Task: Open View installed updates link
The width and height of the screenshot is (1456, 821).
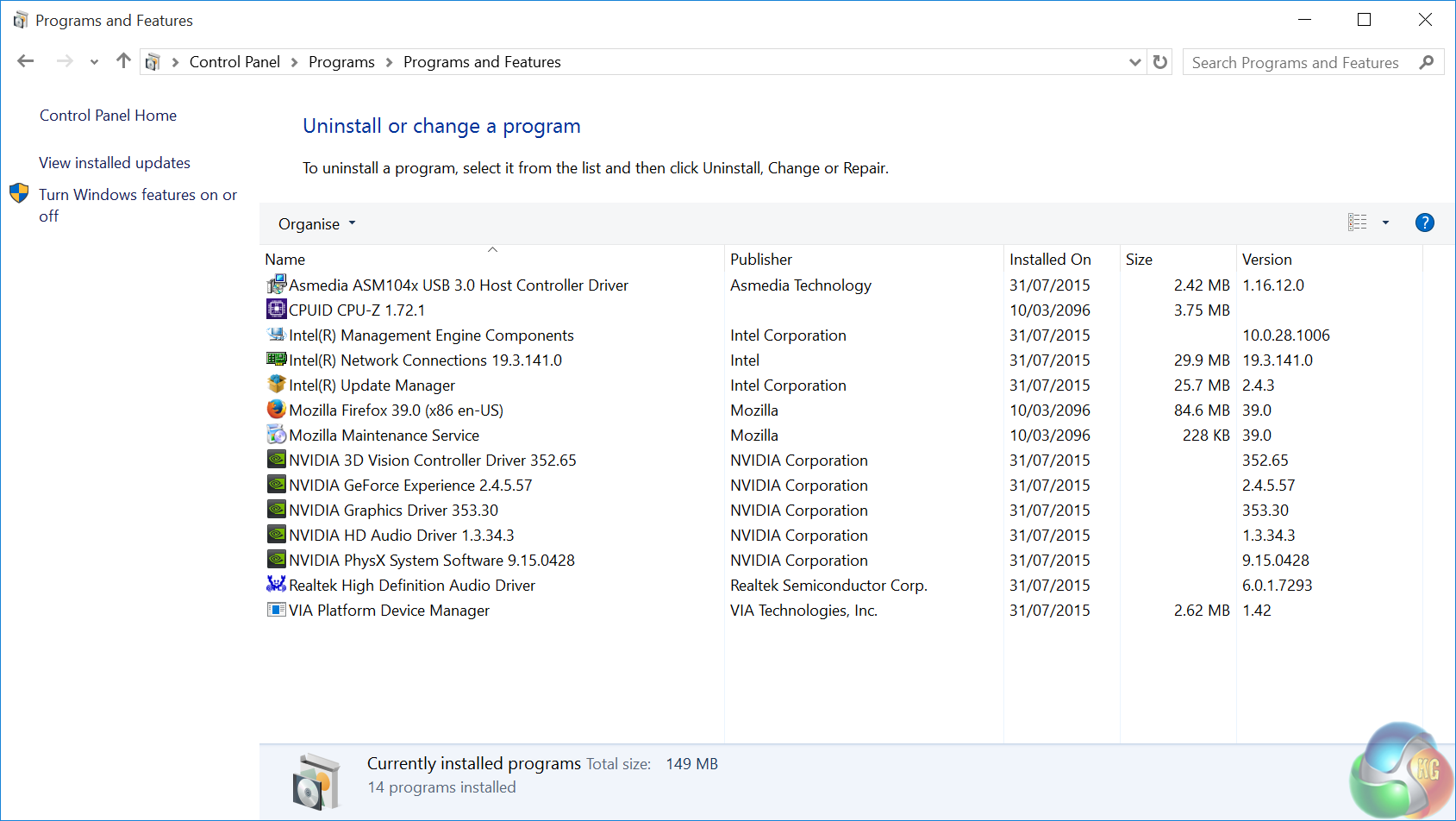Action: (115, 163)
